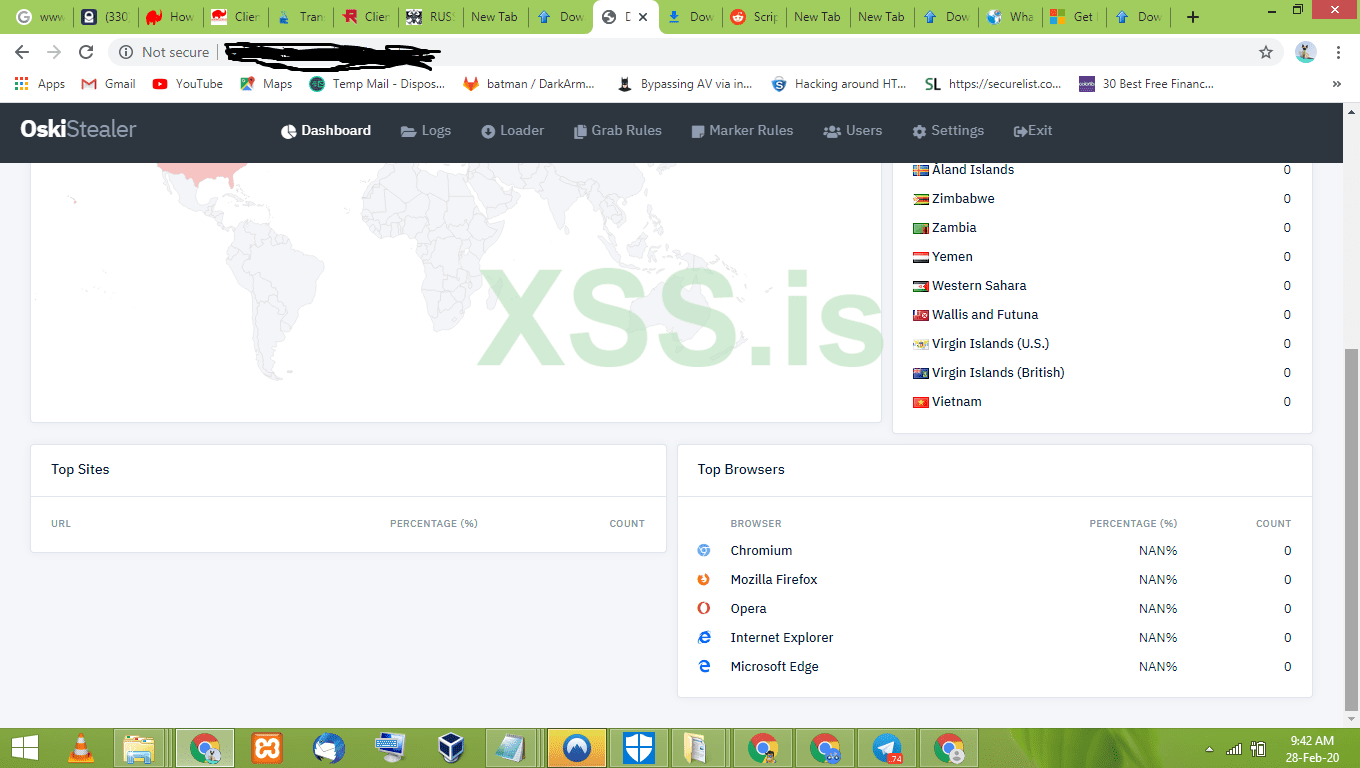Screen dimensions: 1360x768
Task: Open Chrome's three-dot menu
Action: (x=1338, y=51)
